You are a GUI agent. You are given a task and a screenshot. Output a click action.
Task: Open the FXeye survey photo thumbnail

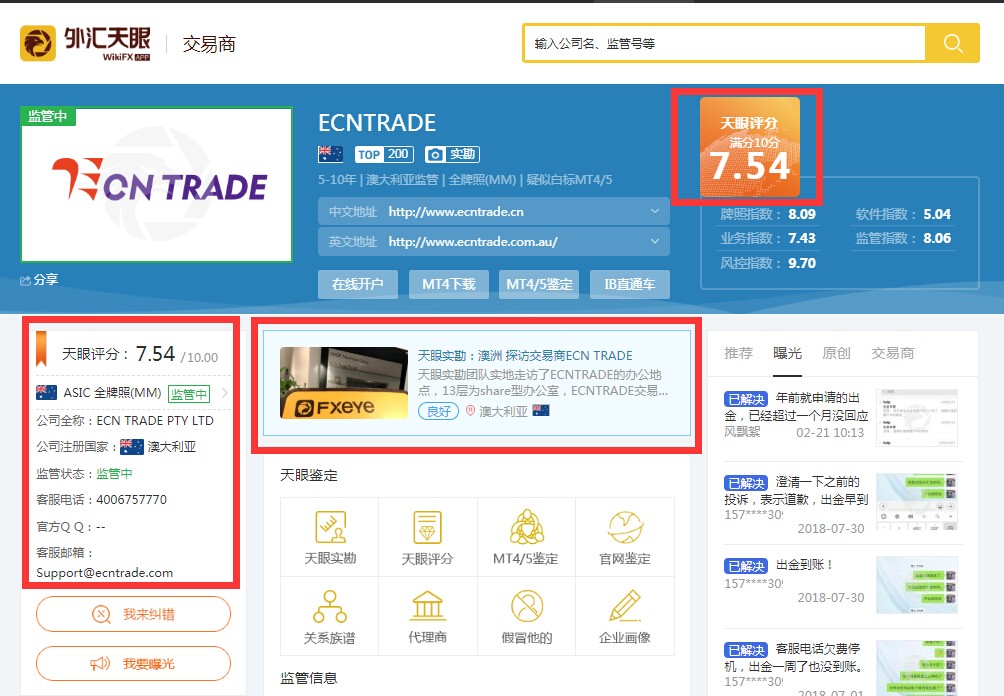coord(344,383)
